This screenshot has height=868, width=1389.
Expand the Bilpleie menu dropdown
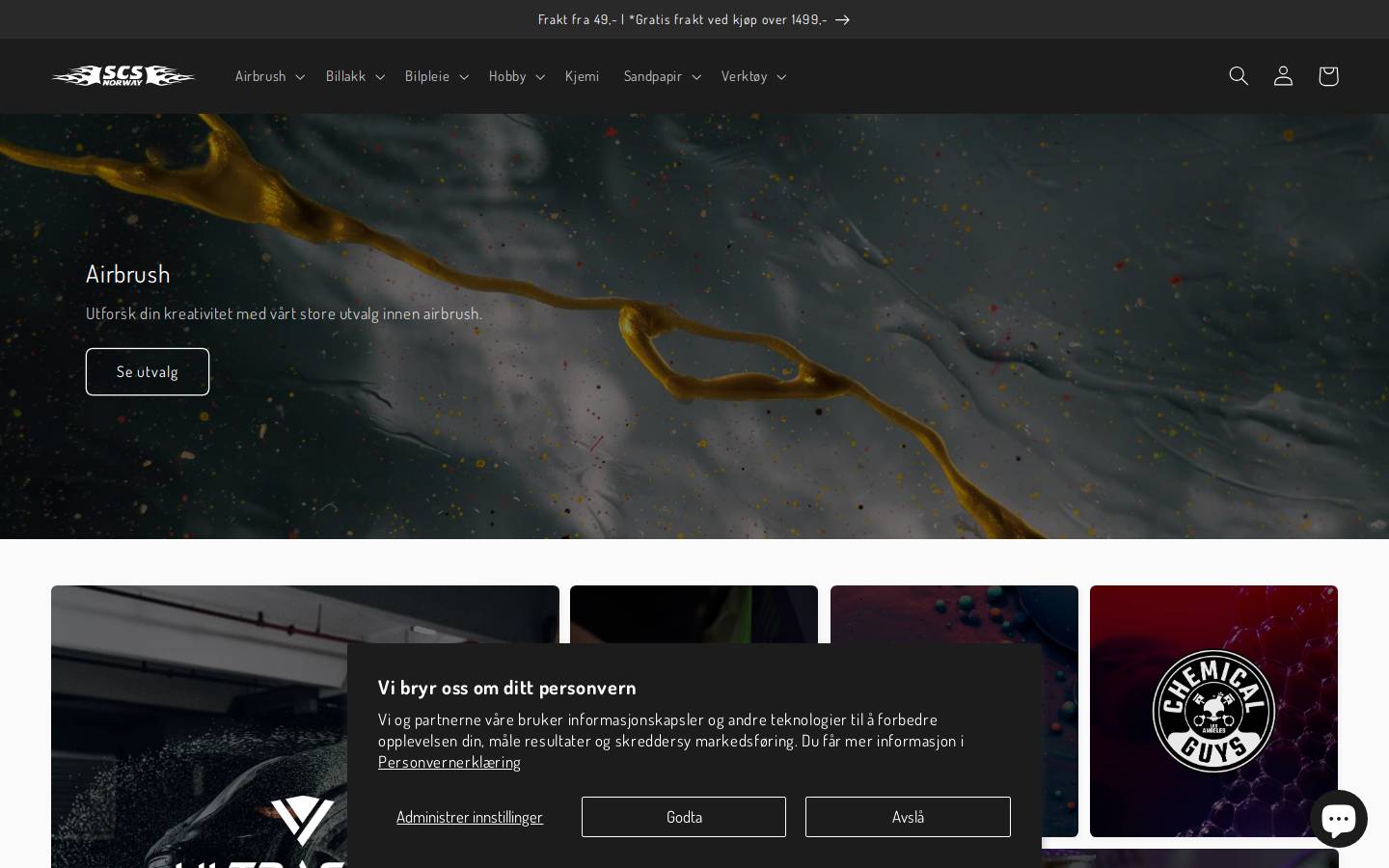tap(437, 76)
